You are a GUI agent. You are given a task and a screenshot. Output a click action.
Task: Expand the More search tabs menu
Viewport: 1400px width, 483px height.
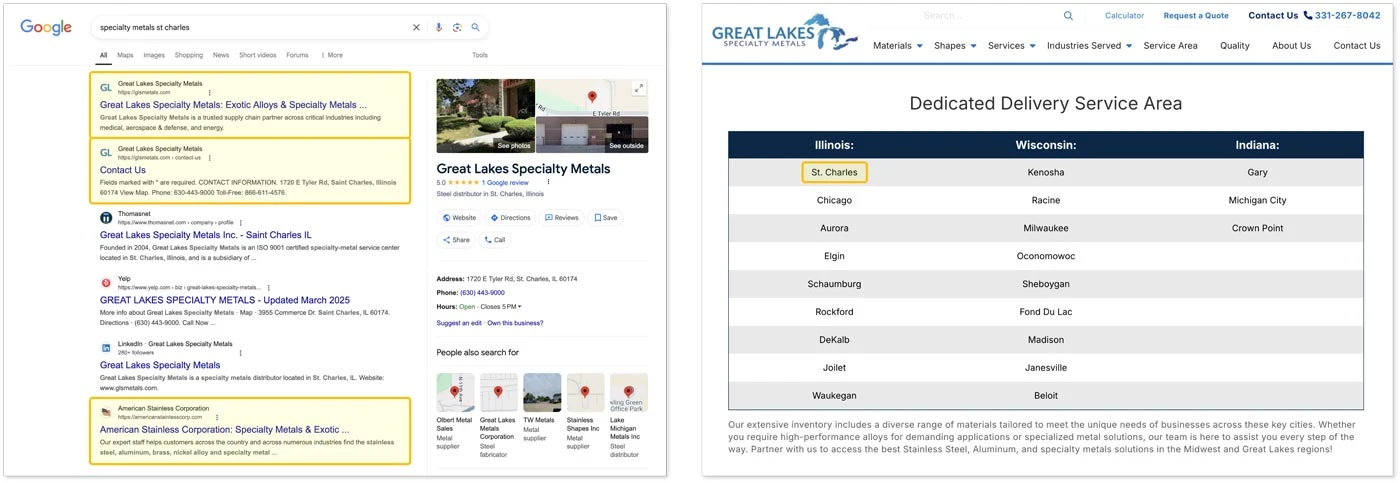pos(332,55)
